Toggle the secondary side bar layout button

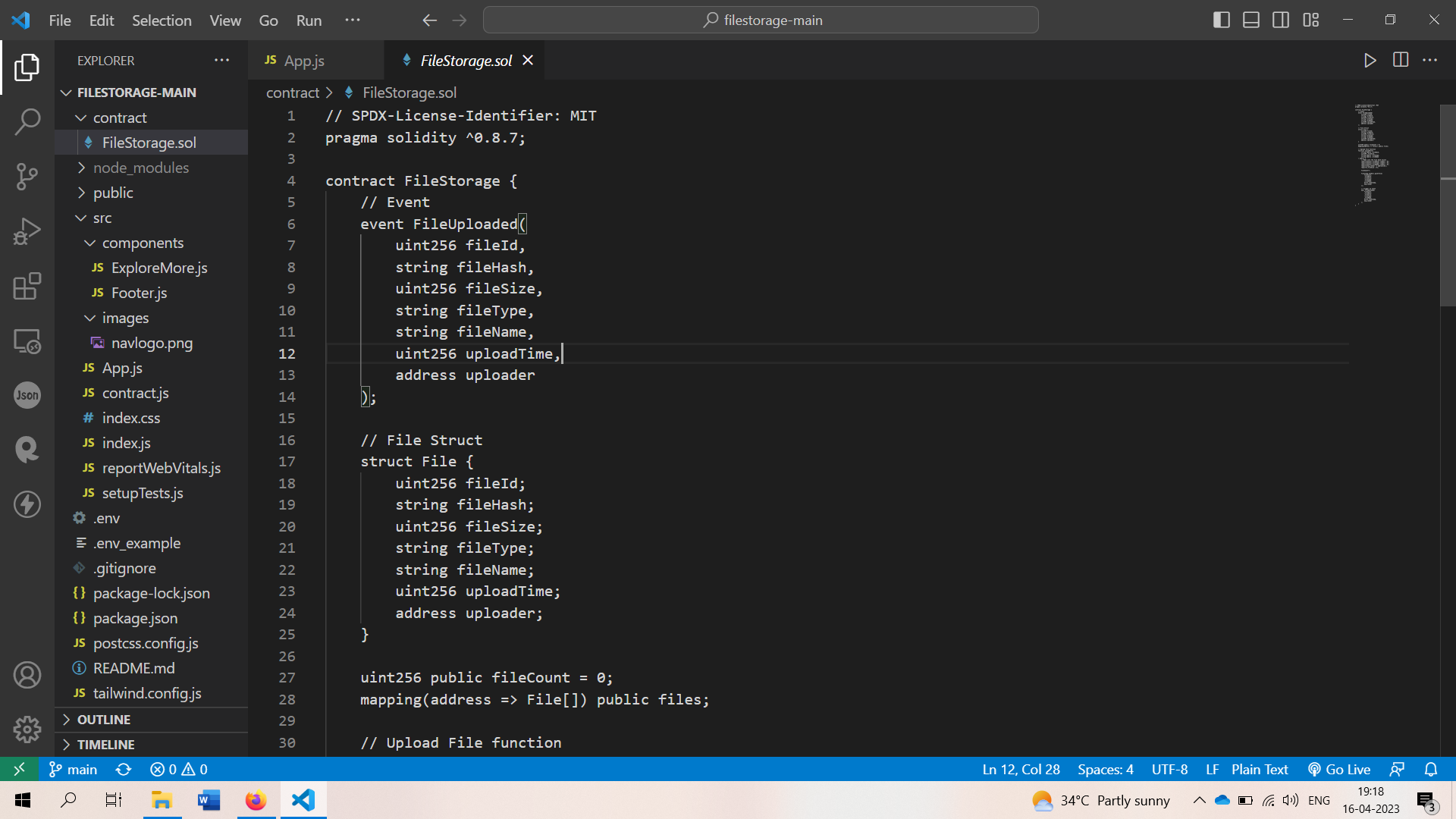point(1281,20)
